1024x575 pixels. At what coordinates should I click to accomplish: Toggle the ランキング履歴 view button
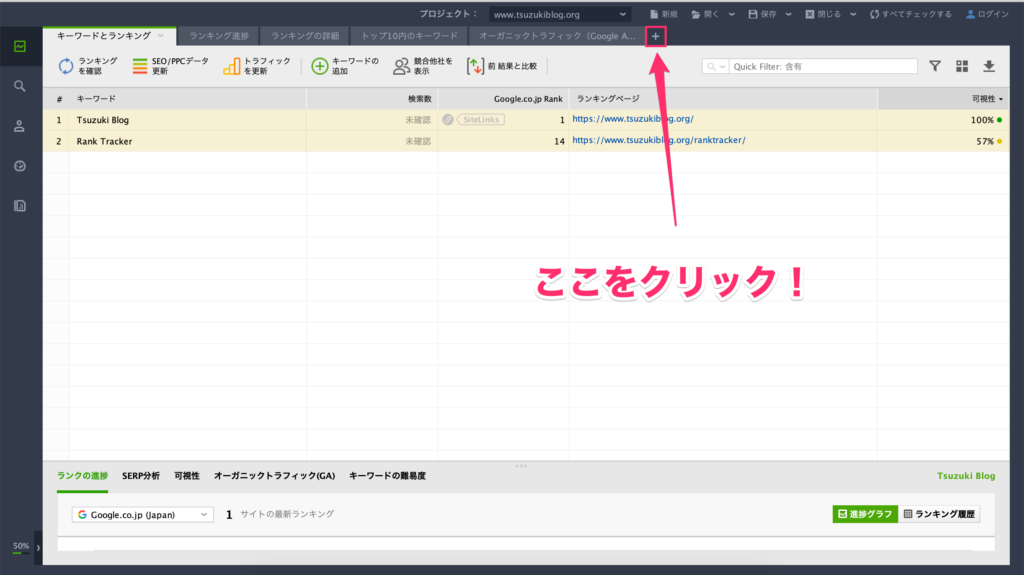pyautogui.click(x=939, y=514)
